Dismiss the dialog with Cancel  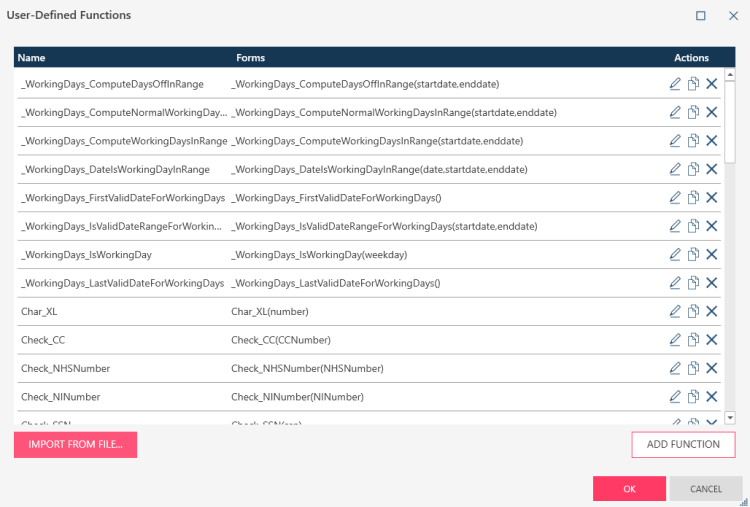coord(706,489)
